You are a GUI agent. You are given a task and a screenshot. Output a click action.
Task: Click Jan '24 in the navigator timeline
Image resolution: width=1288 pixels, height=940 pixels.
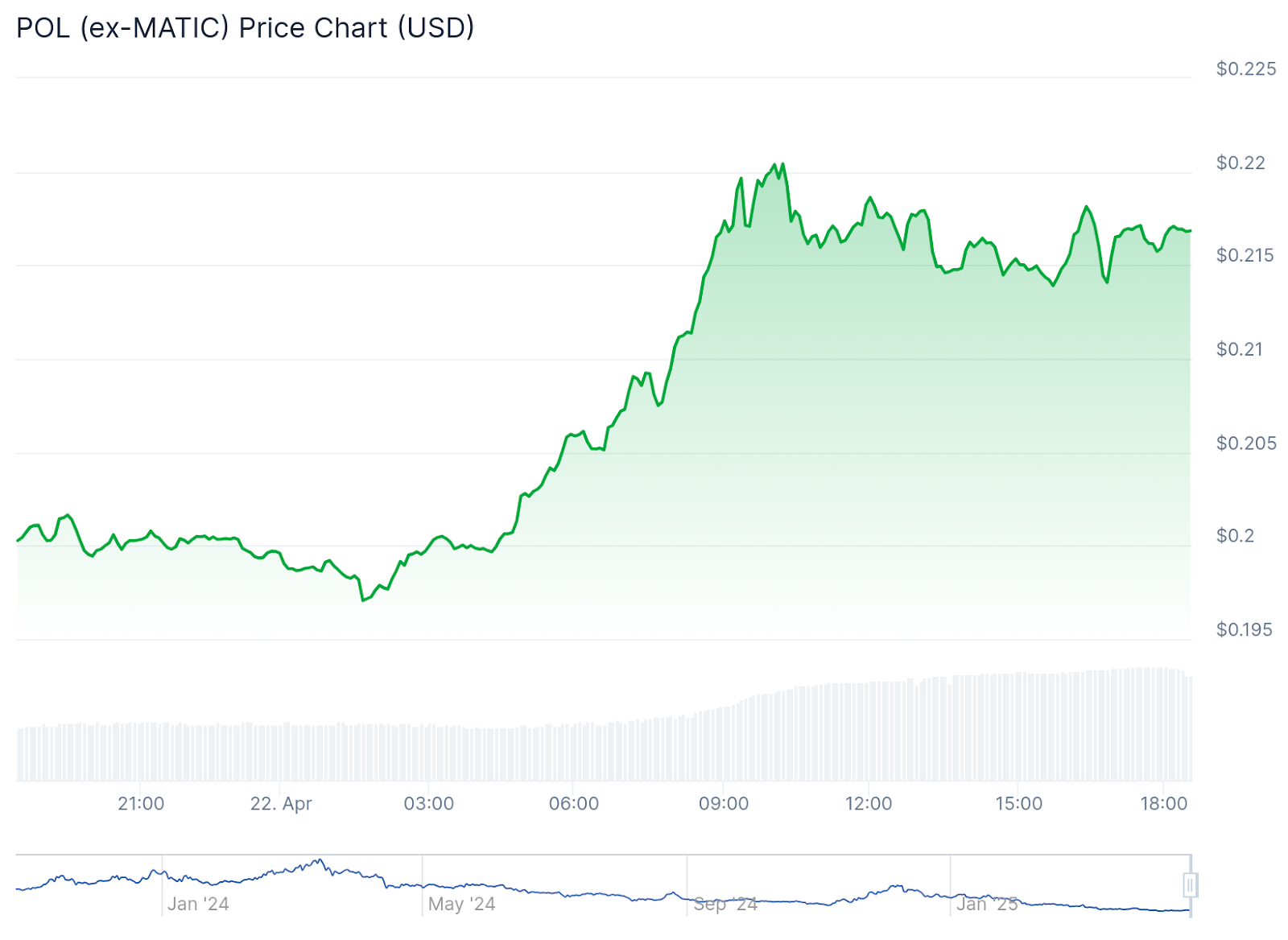198,905
